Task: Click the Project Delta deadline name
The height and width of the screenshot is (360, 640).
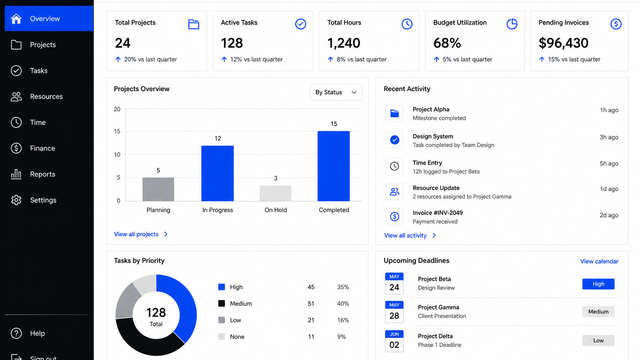Action: 436,336
